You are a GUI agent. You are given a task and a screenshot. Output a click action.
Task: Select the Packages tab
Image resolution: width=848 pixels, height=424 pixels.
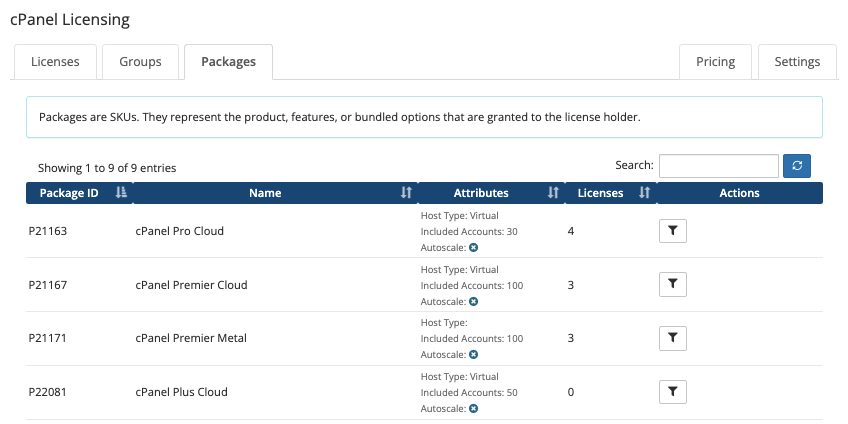pyautogui.click(x=228, y=62)
